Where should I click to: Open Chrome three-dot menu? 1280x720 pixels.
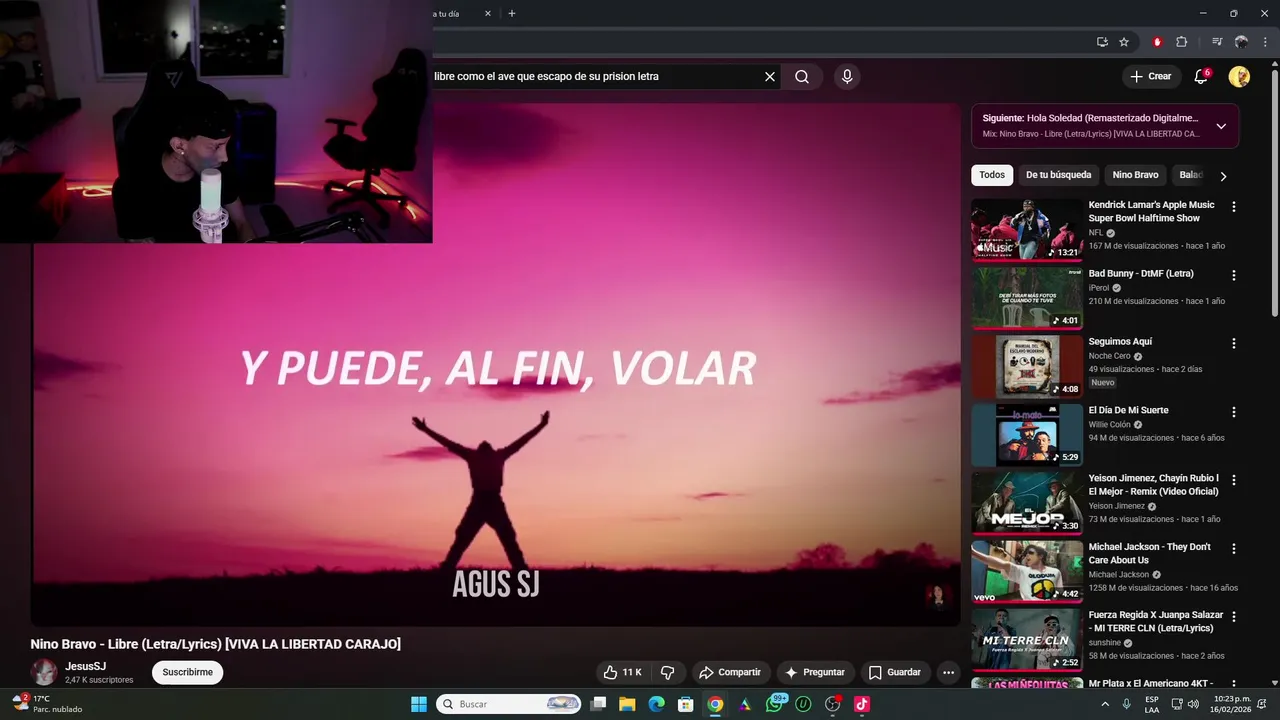[1265, 42]
